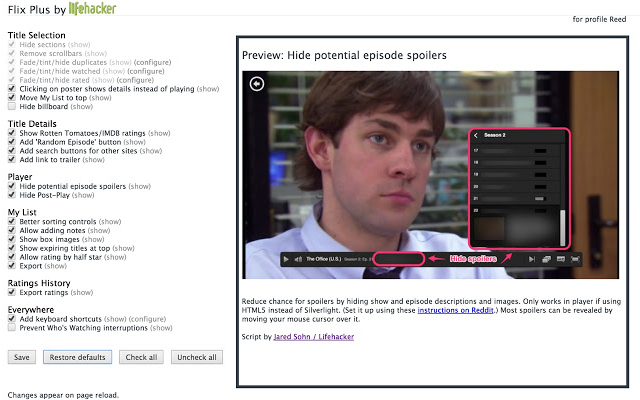Viewport: 640px width, 400px height.
Task: Uncheck 'Add link to trailer'
Action: point(11,160)
